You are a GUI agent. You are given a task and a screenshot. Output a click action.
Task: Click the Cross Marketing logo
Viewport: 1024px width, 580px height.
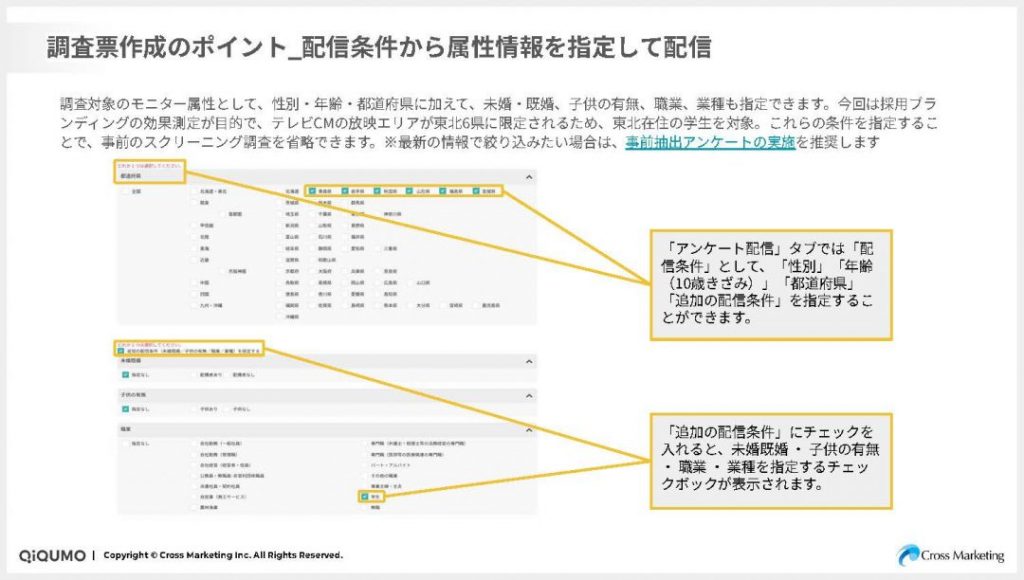pos(951,555)
